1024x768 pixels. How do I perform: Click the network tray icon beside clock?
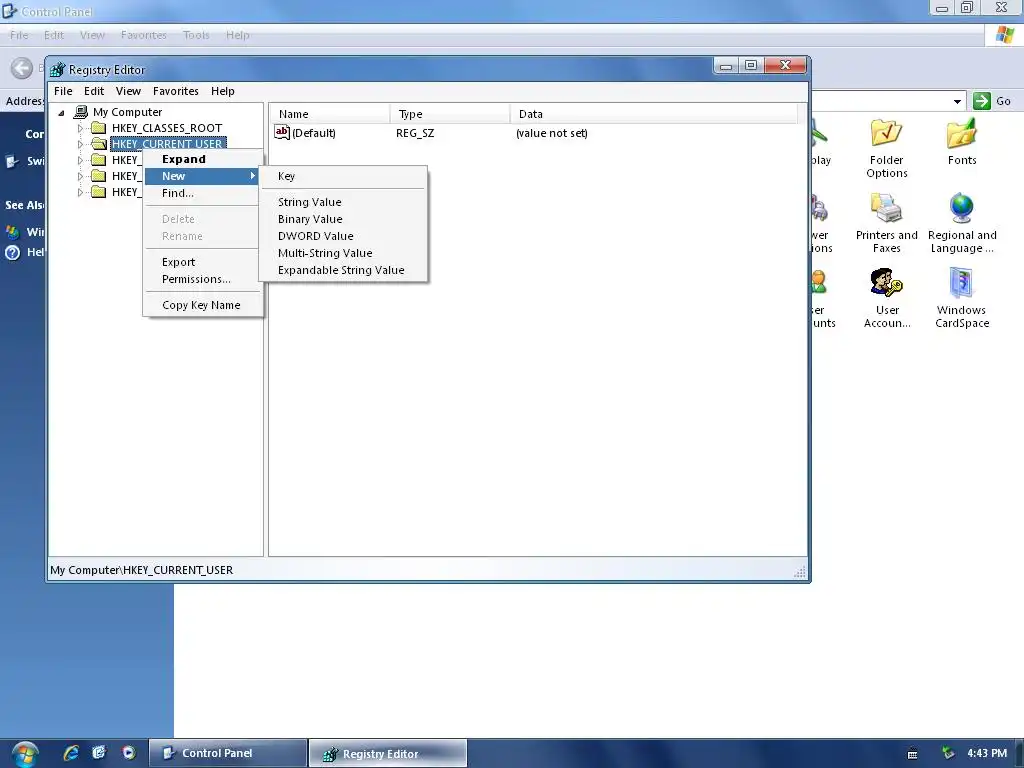point(948,754)
